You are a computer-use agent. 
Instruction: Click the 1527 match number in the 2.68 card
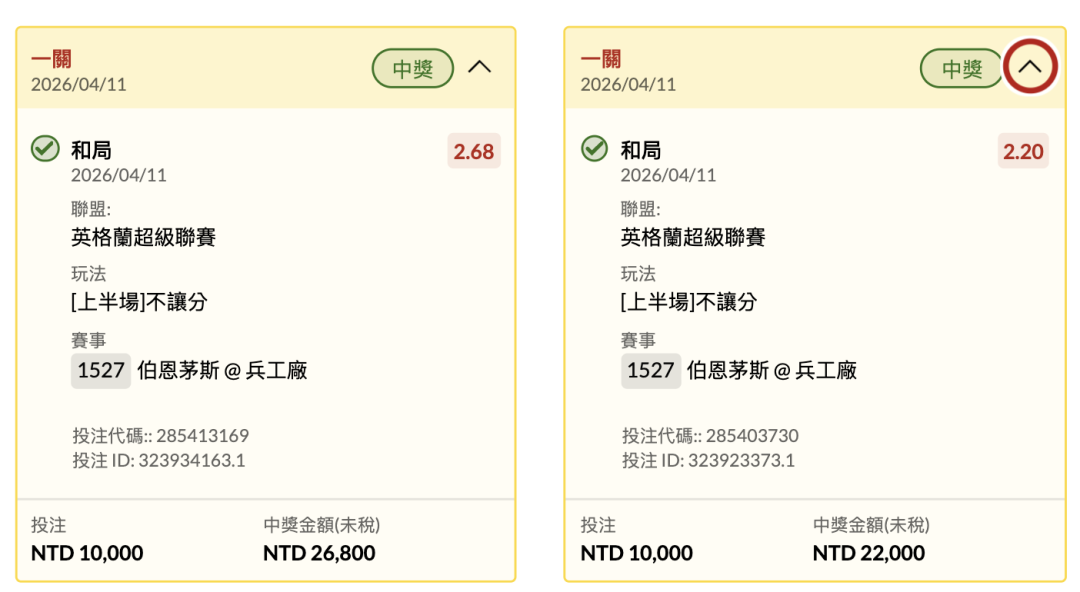point(101,371)
